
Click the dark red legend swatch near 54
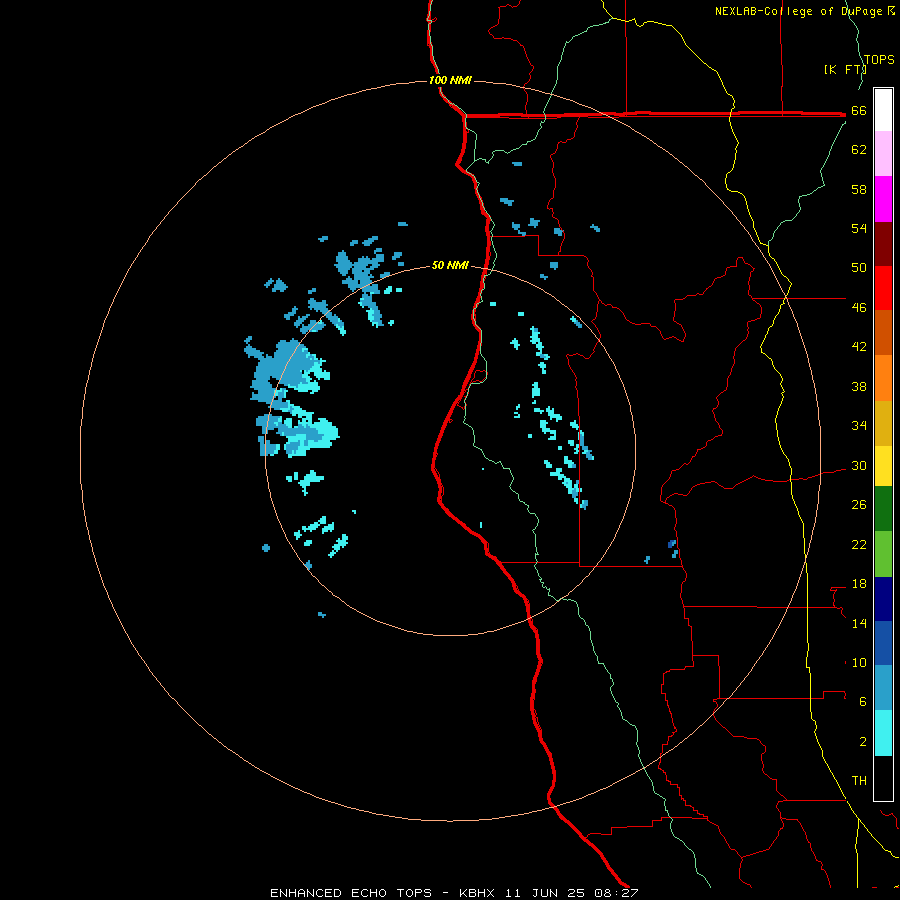coord(883,244)
